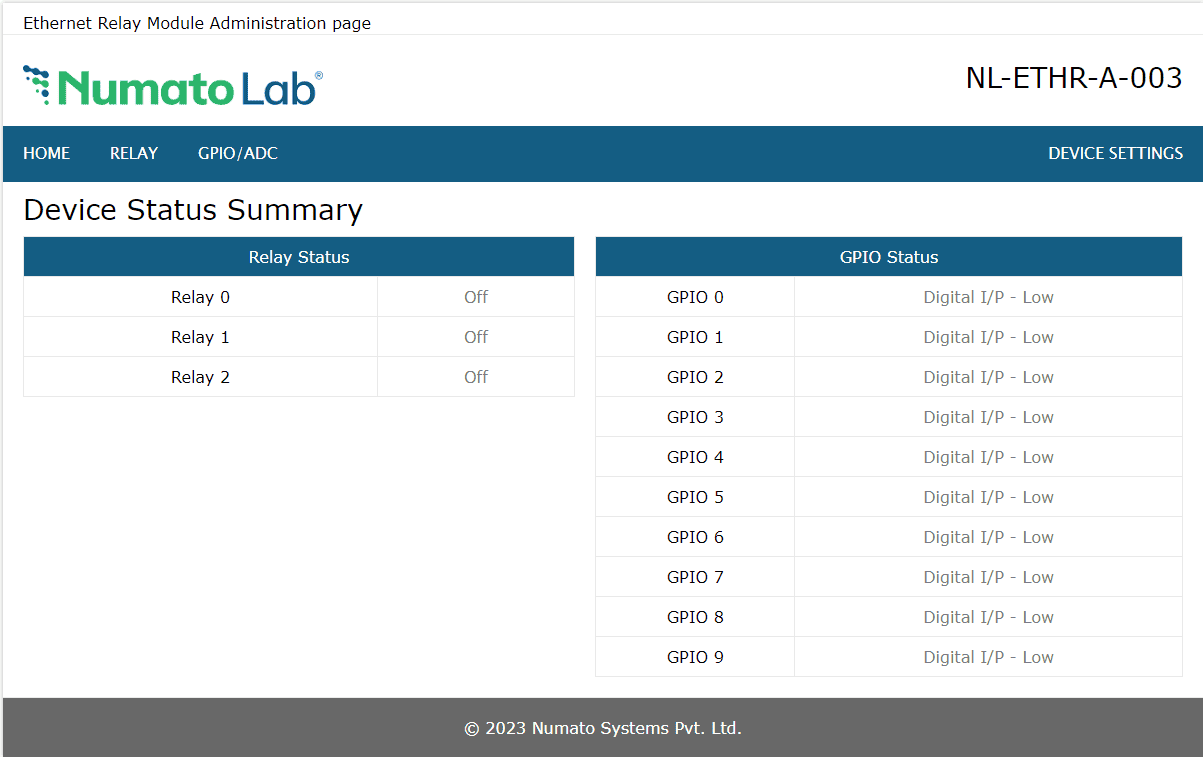Click the Ethernet Relay Module Administration page title

pyautogui.click(x=197, y=23)
